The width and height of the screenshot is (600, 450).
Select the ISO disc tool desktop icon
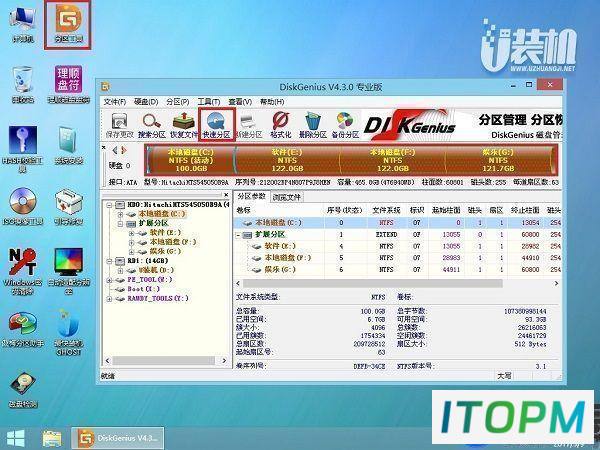pyautogui.click(x=23, y=206)
